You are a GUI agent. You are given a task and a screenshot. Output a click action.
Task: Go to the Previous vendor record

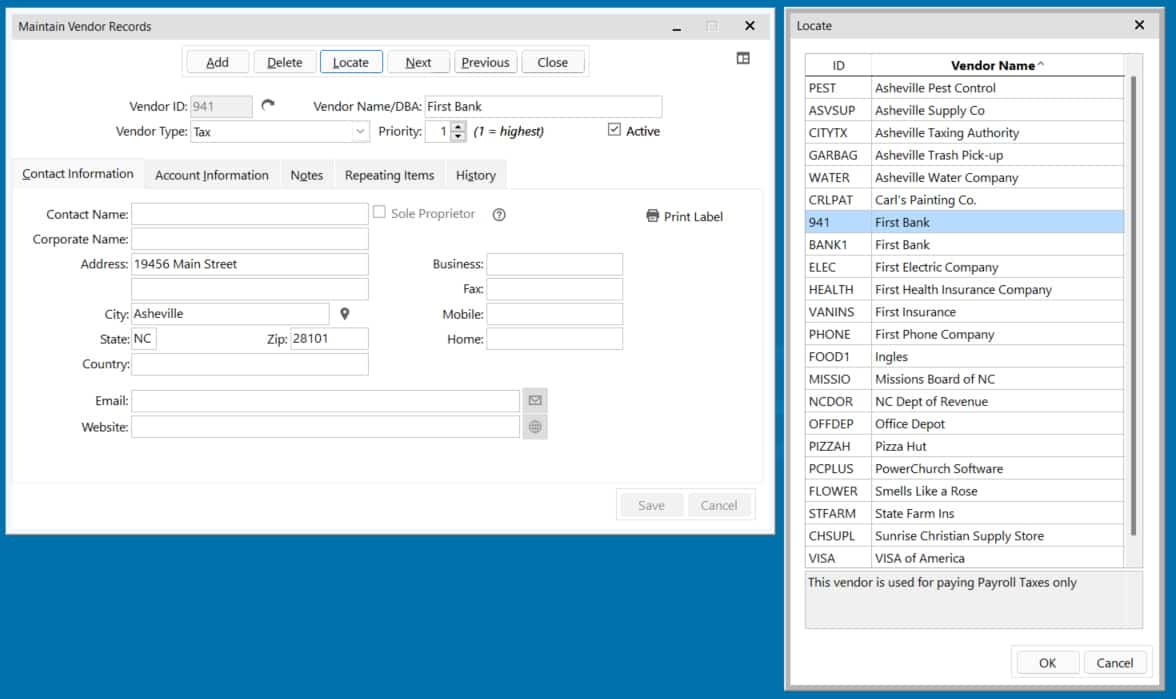485,62
